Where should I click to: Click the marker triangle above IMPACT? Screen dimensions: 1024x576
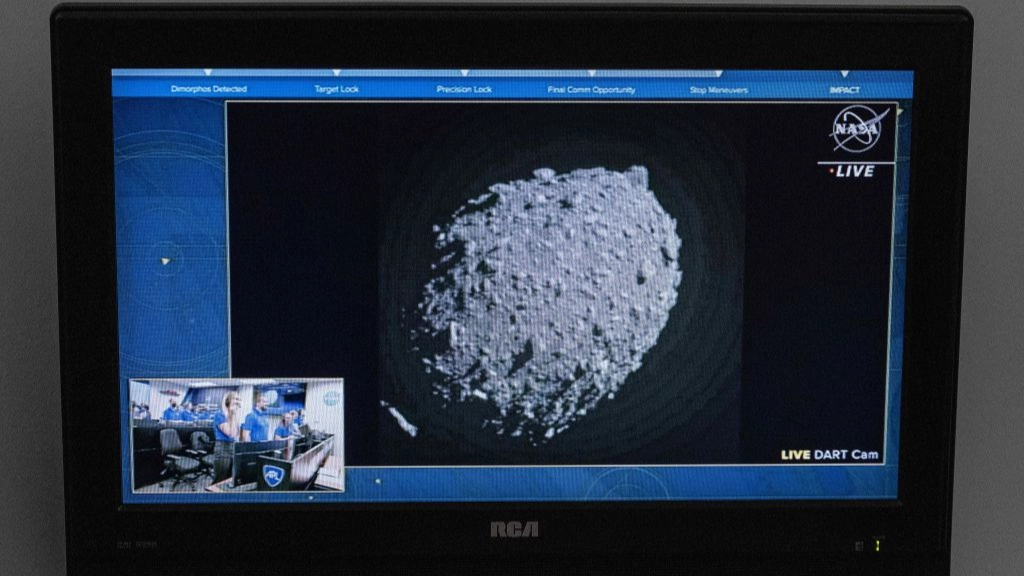coord(844,74)
